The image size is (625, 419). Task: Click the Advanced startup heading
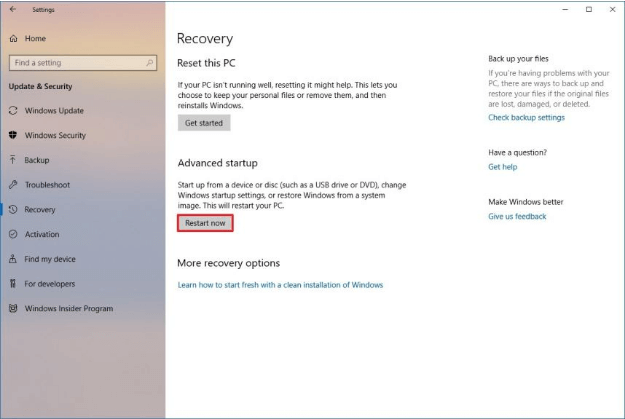pyautogui.click(x=217, y=163)
